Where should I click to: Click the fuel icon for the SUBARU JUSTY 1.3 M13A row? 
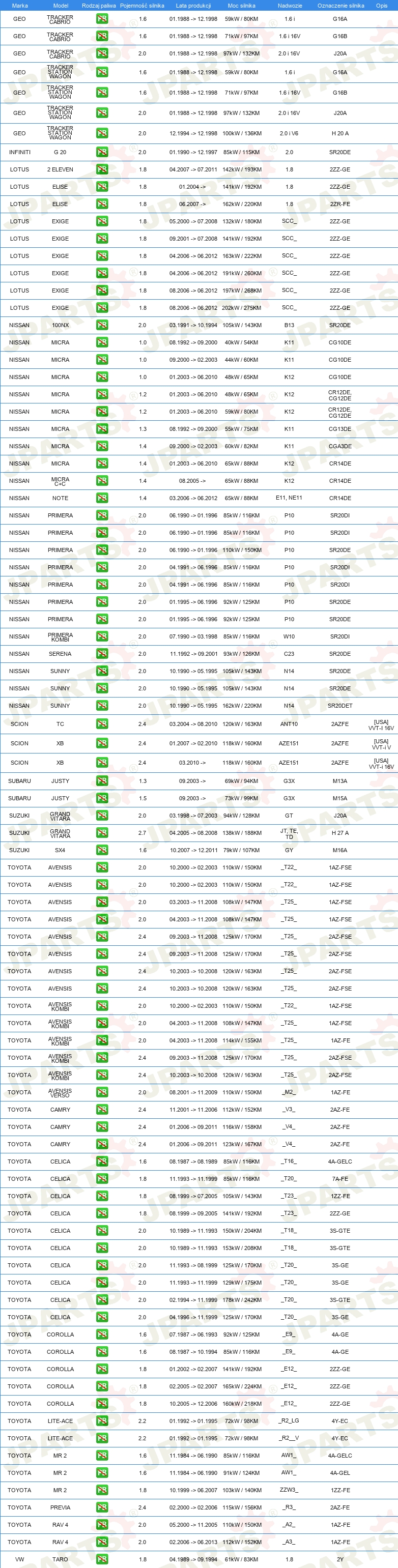(102, 780)
